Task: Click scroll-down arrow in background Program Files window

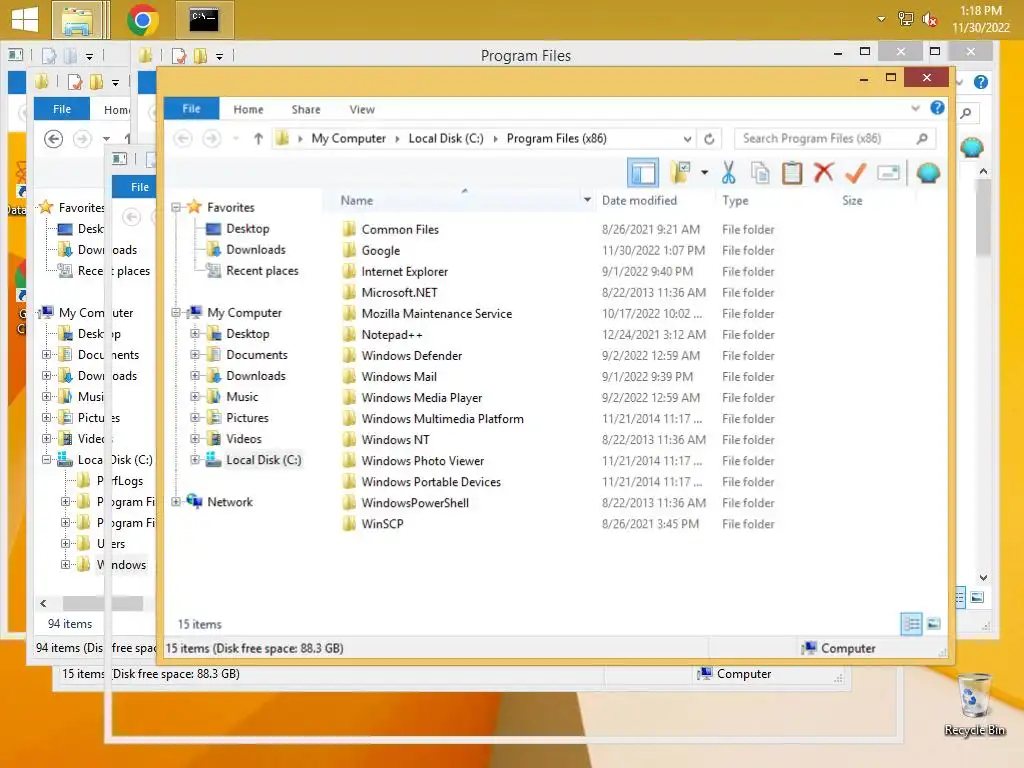Action: pyautogui.click(x=984, y=577)
